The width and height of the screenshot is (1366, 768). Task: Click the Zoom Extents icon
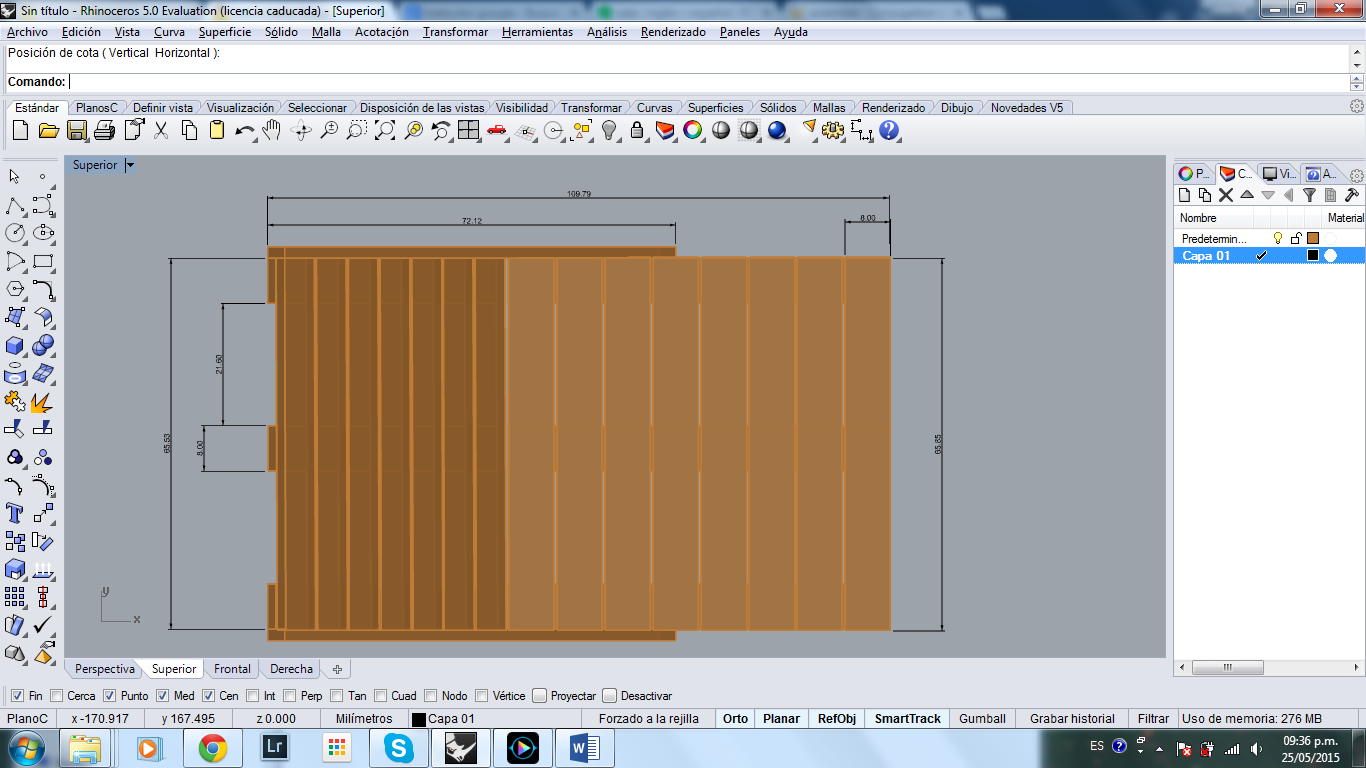385,130
